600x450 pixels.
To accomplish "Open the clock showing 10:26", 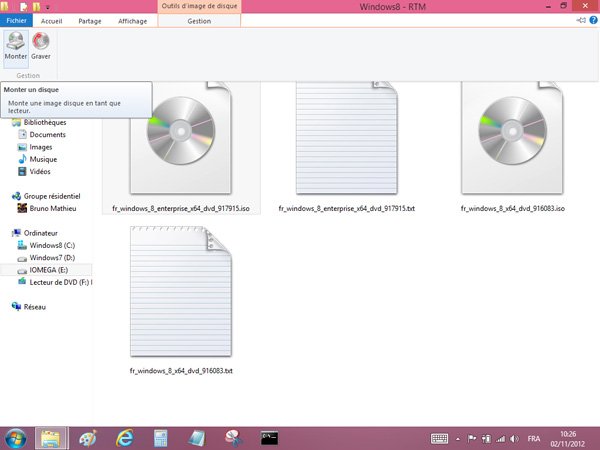I will (x=568, y=439).
